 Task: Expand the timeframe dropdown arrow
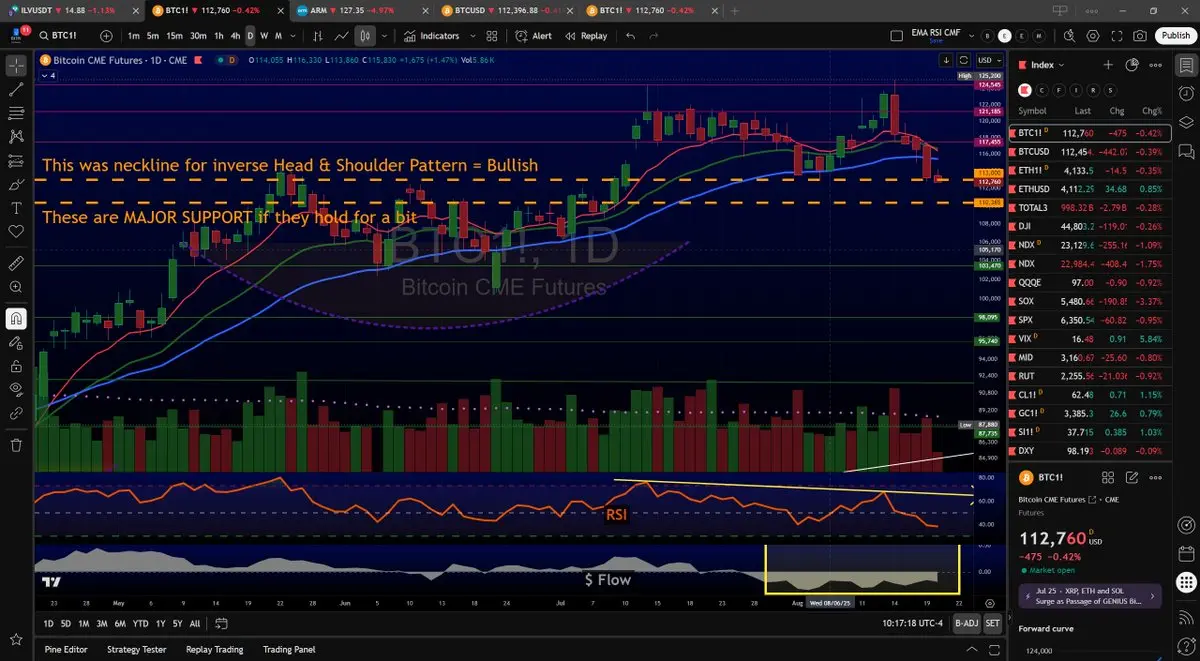pyautogui.click(x=293, y=36)
